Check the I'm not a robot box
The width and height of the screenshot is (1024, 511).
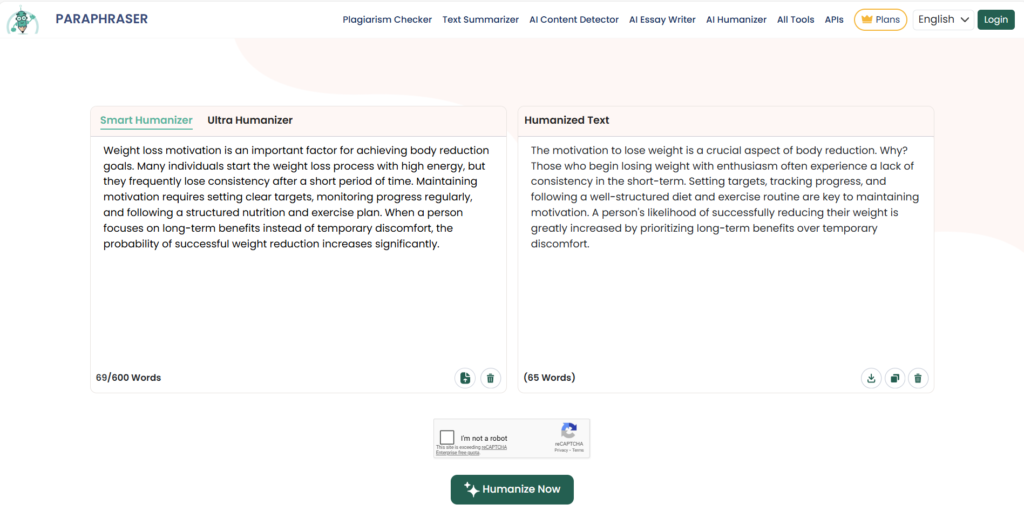coord(447,437)
